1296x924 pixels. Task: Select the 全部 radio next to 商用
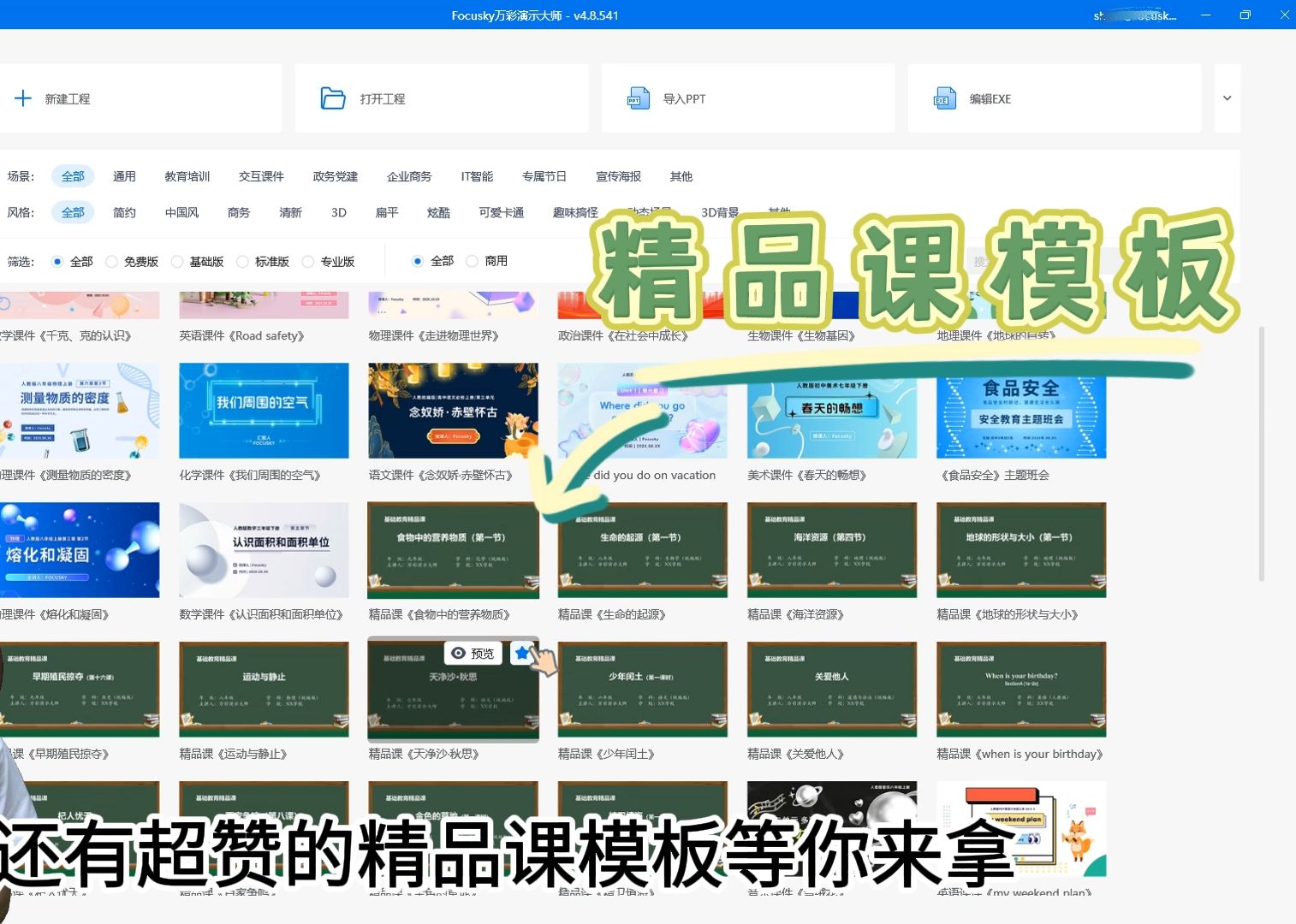click(x=418, y=261)
